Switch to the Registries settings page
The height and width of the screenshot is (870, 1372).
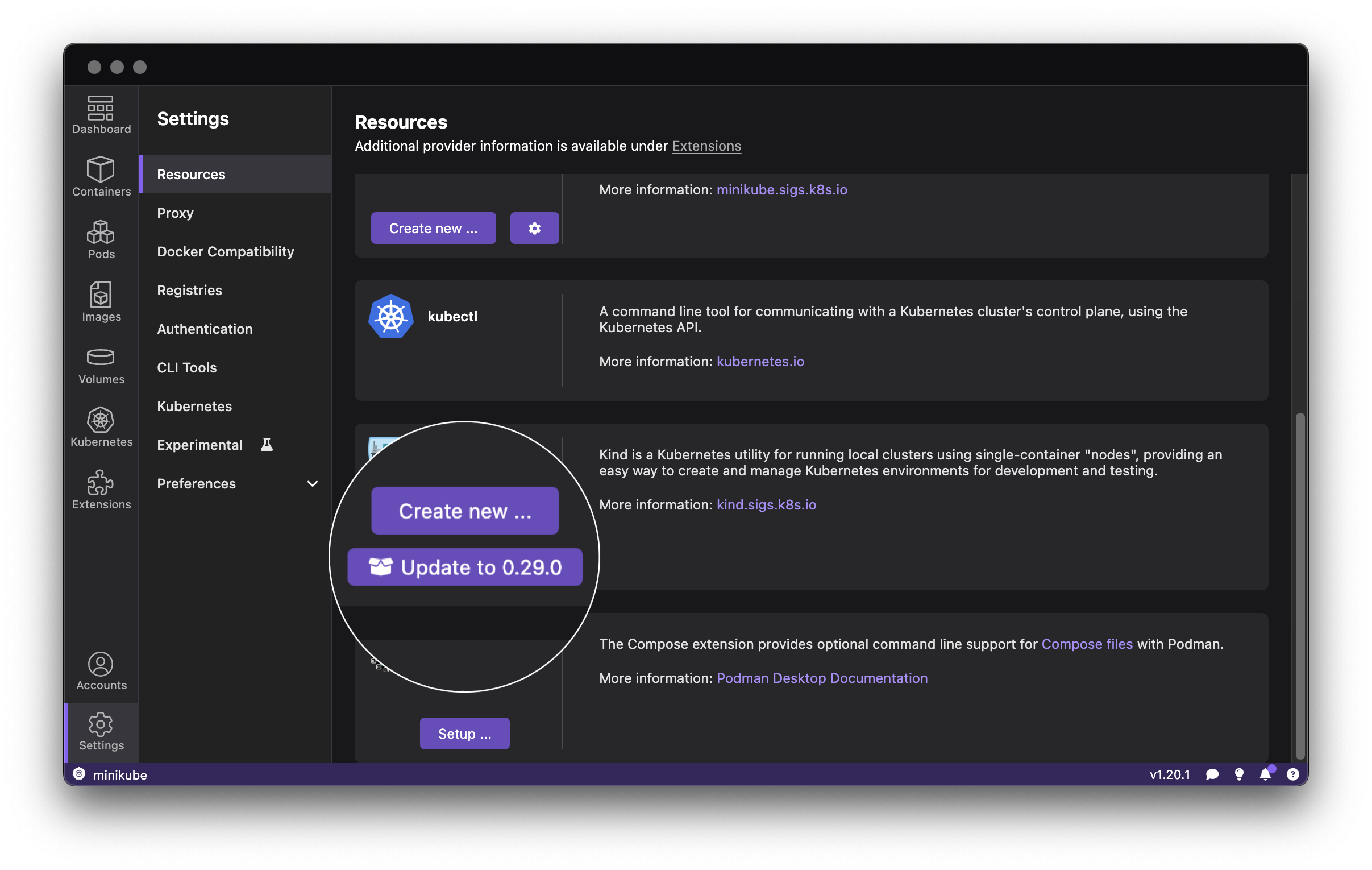pyautogui.click(x=190, y=289)
